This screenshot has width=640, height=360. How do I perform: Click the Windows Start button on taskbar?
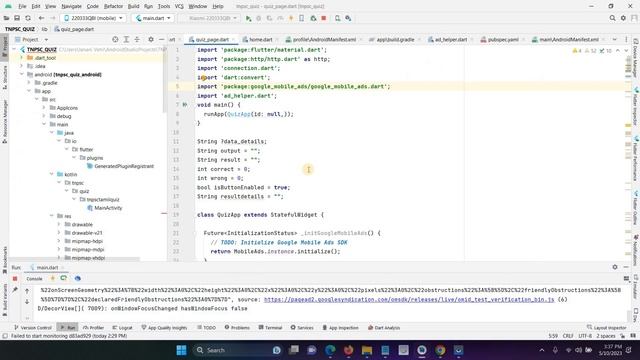tap(181, 350)
